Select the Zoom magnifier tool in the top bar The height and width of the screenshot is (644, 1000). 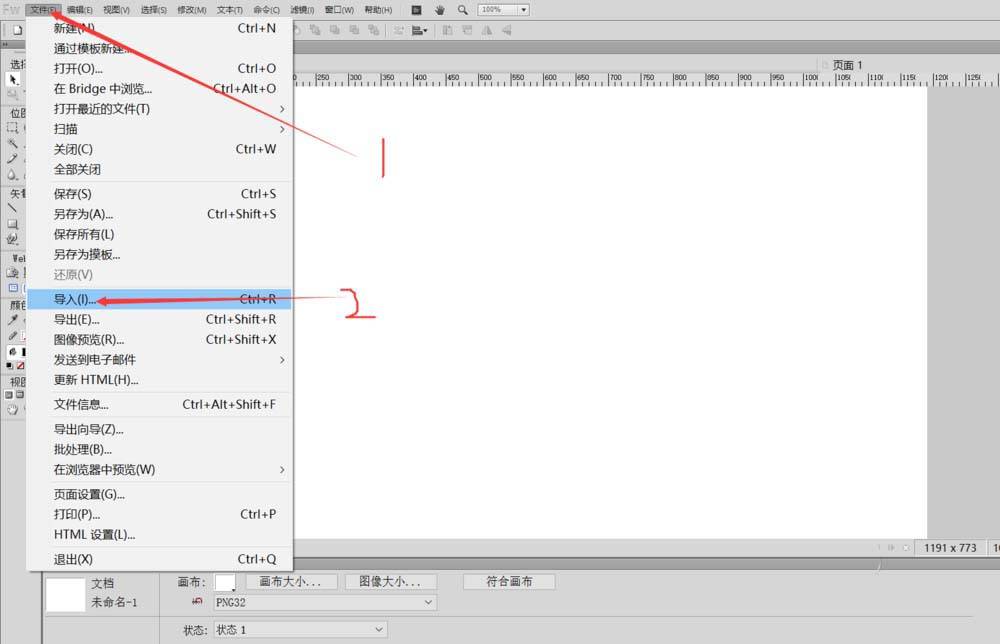coord(462,9)
